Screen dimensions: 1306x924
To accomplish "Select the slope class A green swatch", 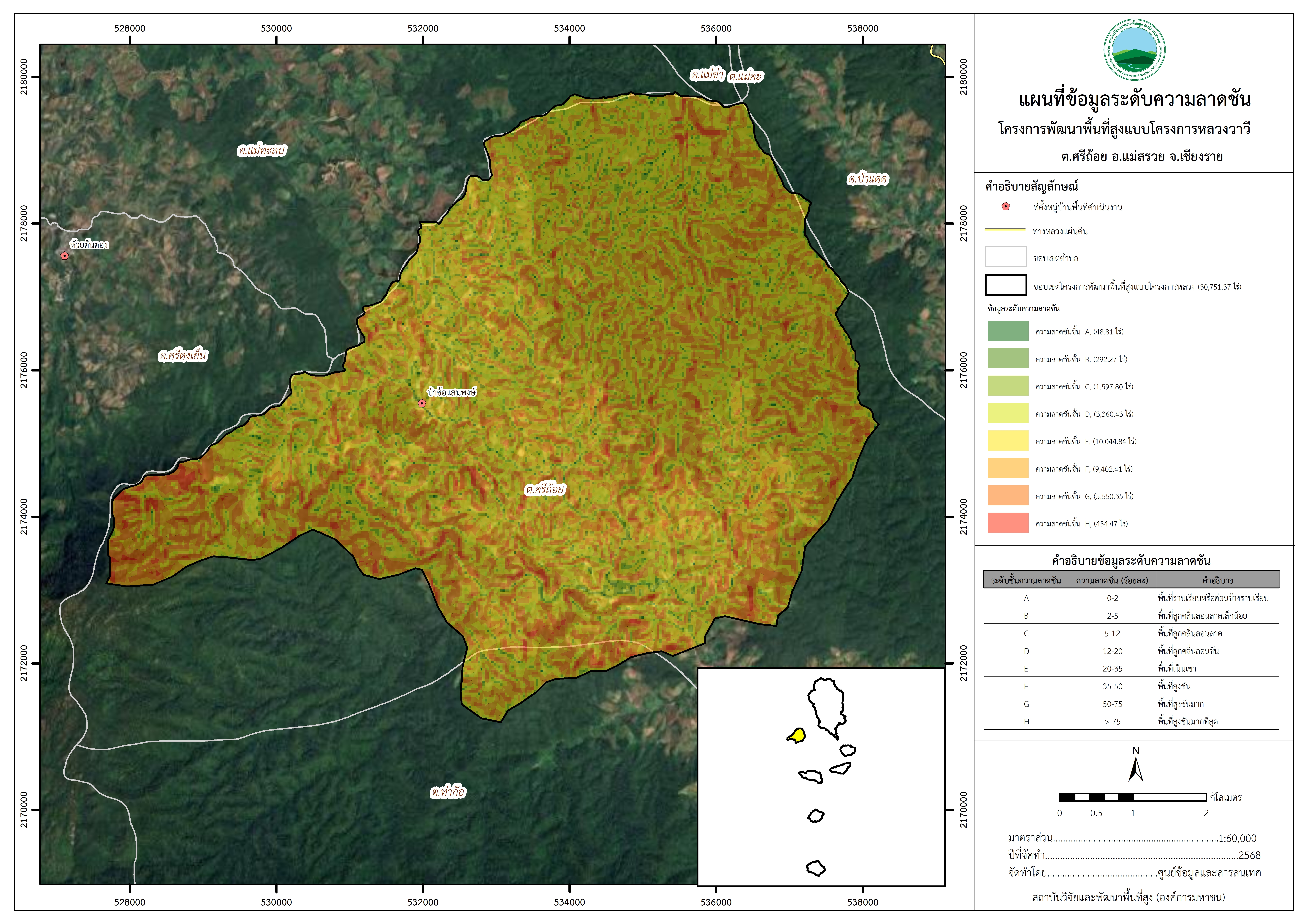I will pos(1008,331).
